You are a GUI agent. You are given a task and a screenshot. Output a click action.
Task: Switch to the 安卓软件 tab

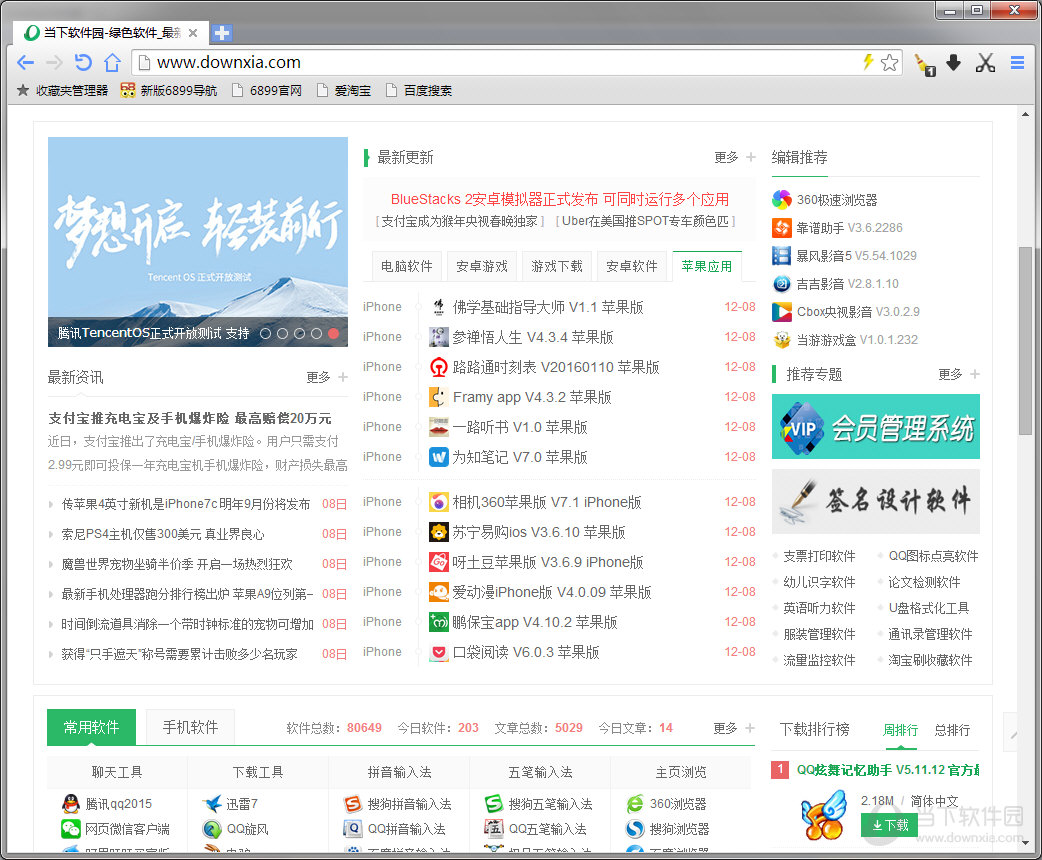[x=632, y=267]
